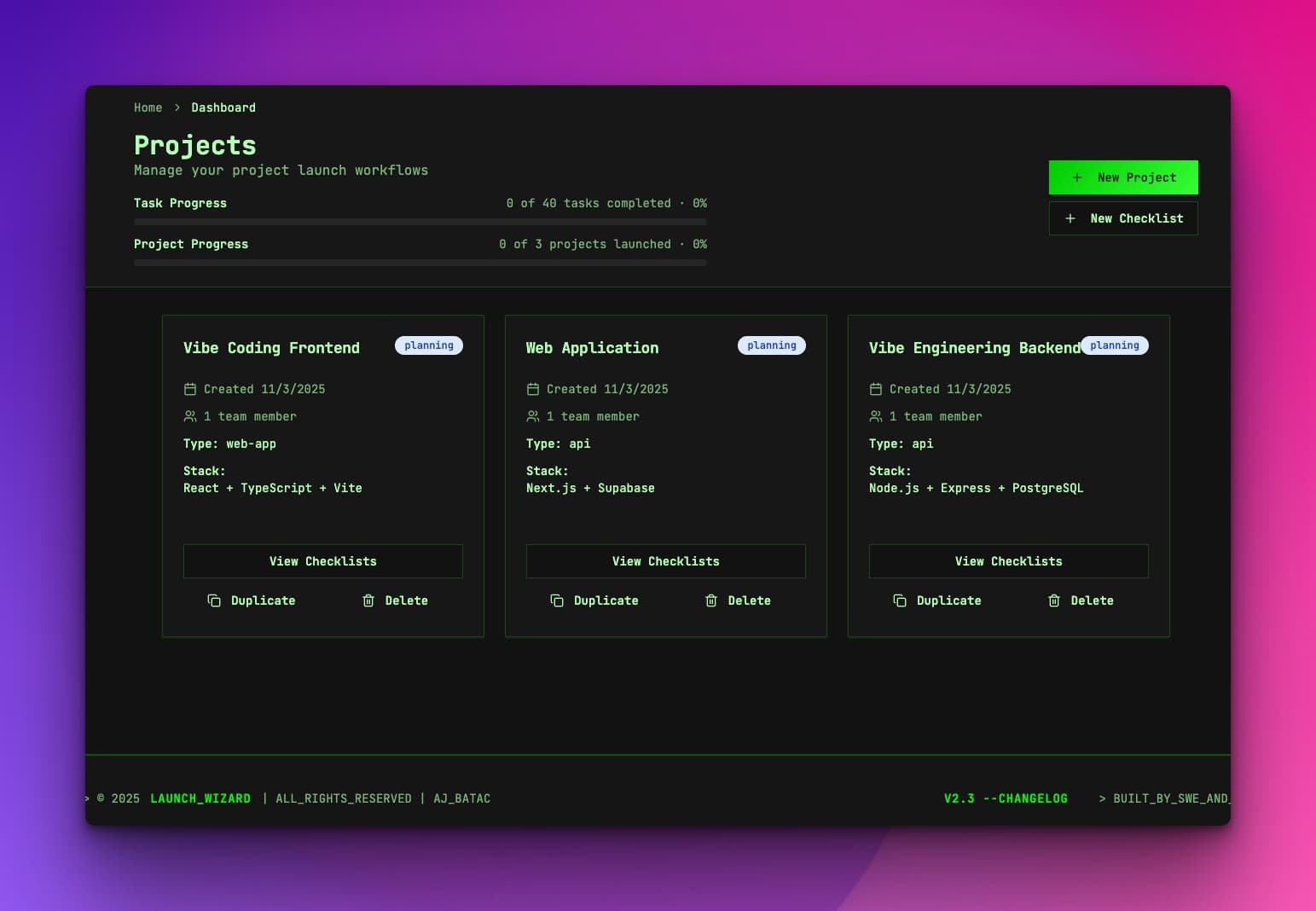Select Dashboard in the breadcrumb
The height and width of the screenshot is (911, 1316).
tap(223, 107)
